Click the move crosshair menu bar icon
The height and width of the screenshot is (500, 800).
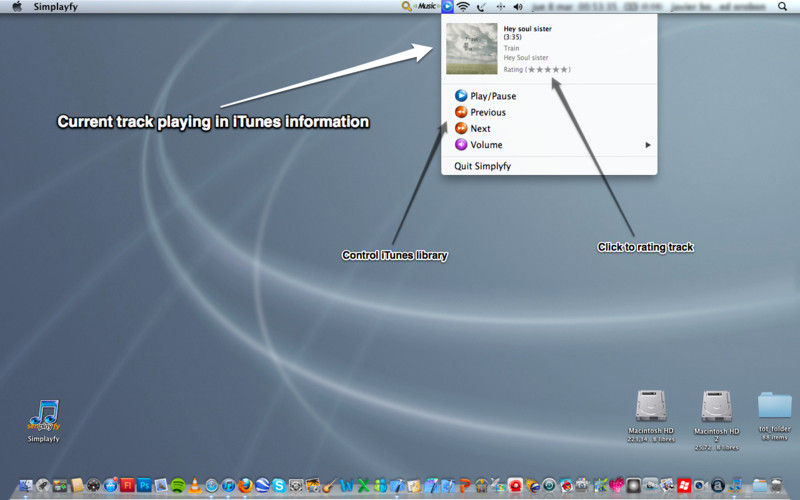tap(500, 7)
